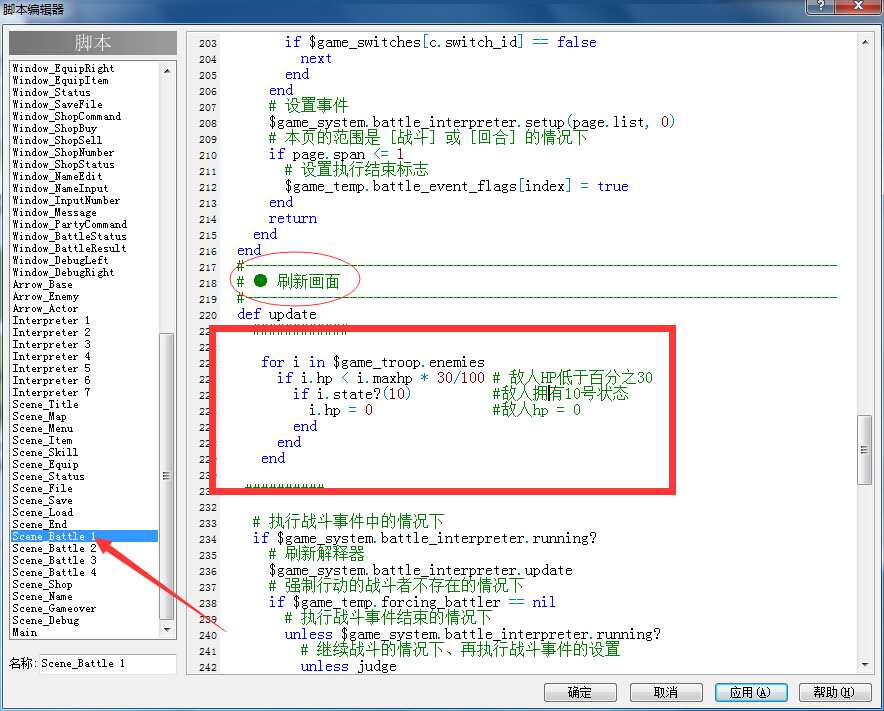
Task: Select the Scene_Load script
Action: point(85,513)
